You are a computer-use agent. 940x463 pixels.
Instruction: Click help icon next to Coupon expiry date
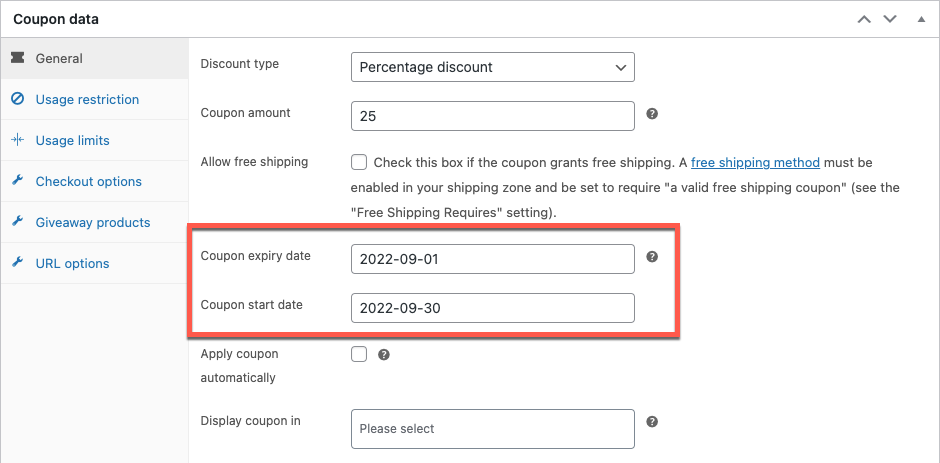click(x=652, y=257)
